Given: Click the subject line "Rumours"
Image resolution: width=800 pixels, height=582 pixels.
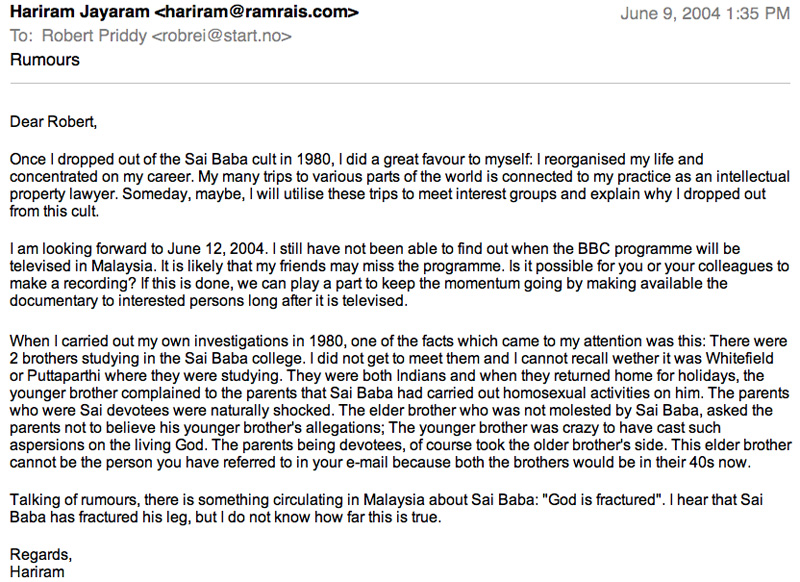Looking at the screenshot, I should pyautogui.click(x=44, y=60).
